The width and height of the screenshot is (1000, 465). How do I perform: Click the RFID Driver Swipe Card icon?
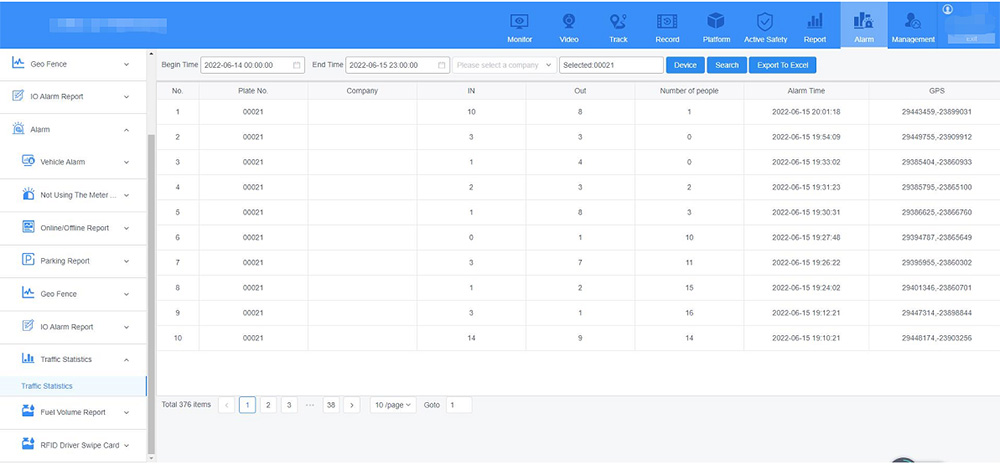pos(28,445)
